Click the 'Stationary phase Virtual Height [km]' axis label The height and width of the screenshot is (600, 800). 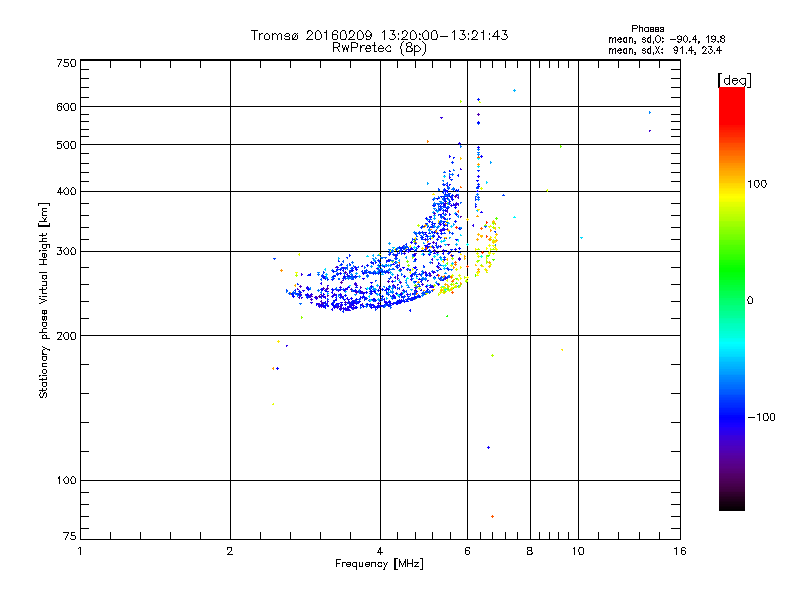coord(44,300)
